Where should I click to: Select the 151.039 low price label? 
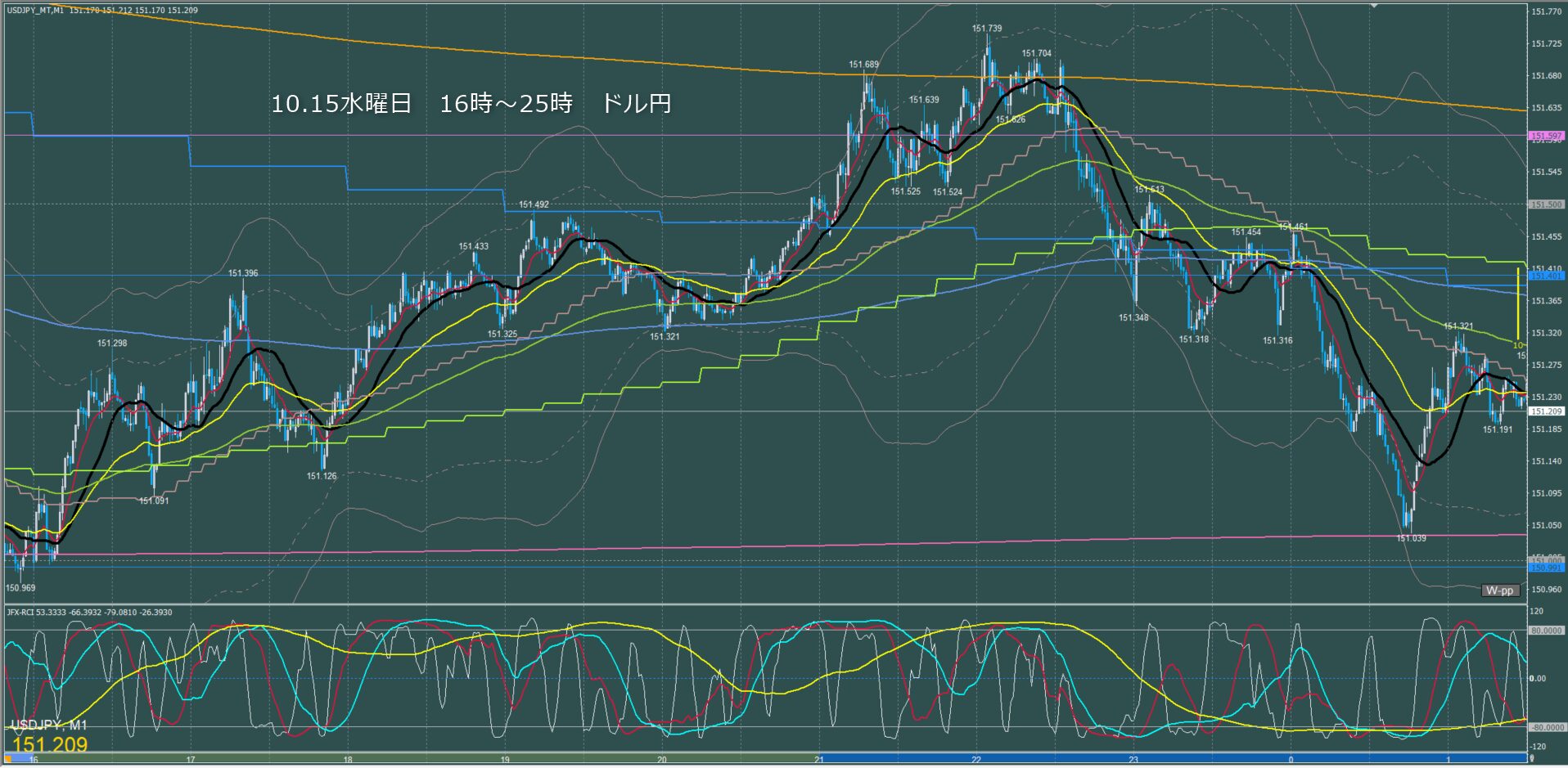point(1411,538)
